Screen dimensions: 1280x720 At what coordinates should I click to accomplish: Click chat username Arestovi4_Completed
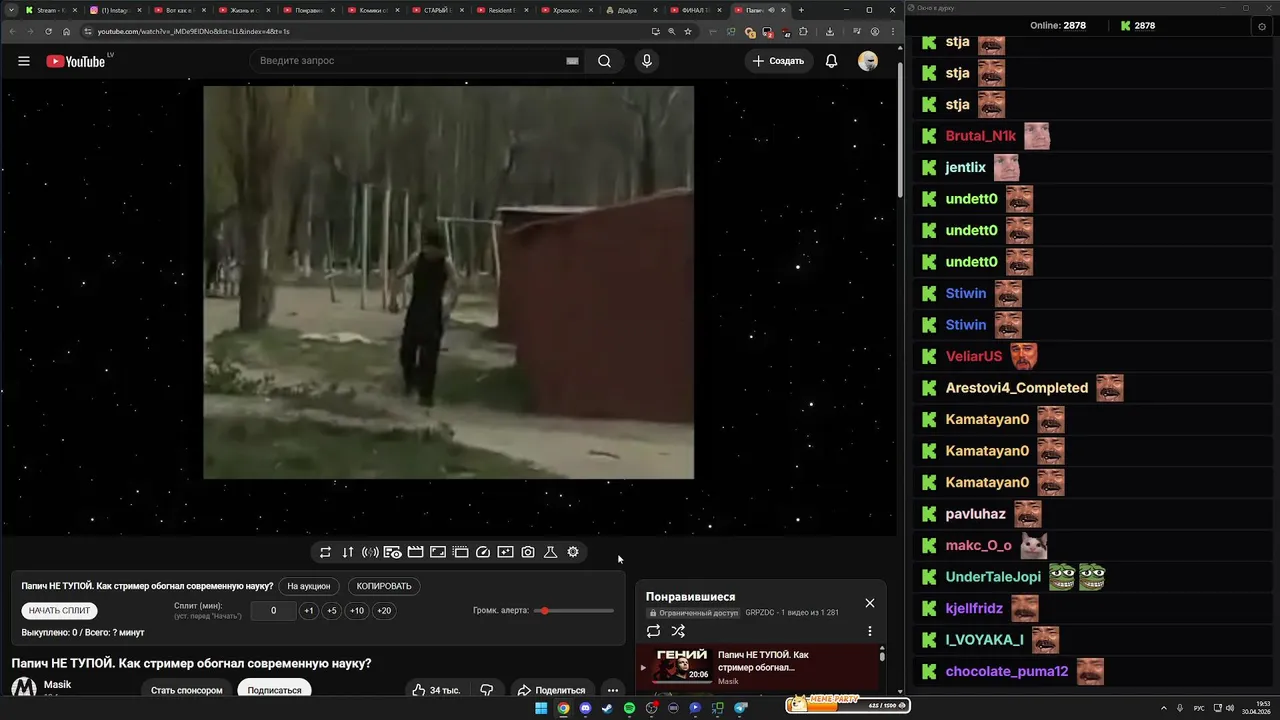pos(1017,388)
